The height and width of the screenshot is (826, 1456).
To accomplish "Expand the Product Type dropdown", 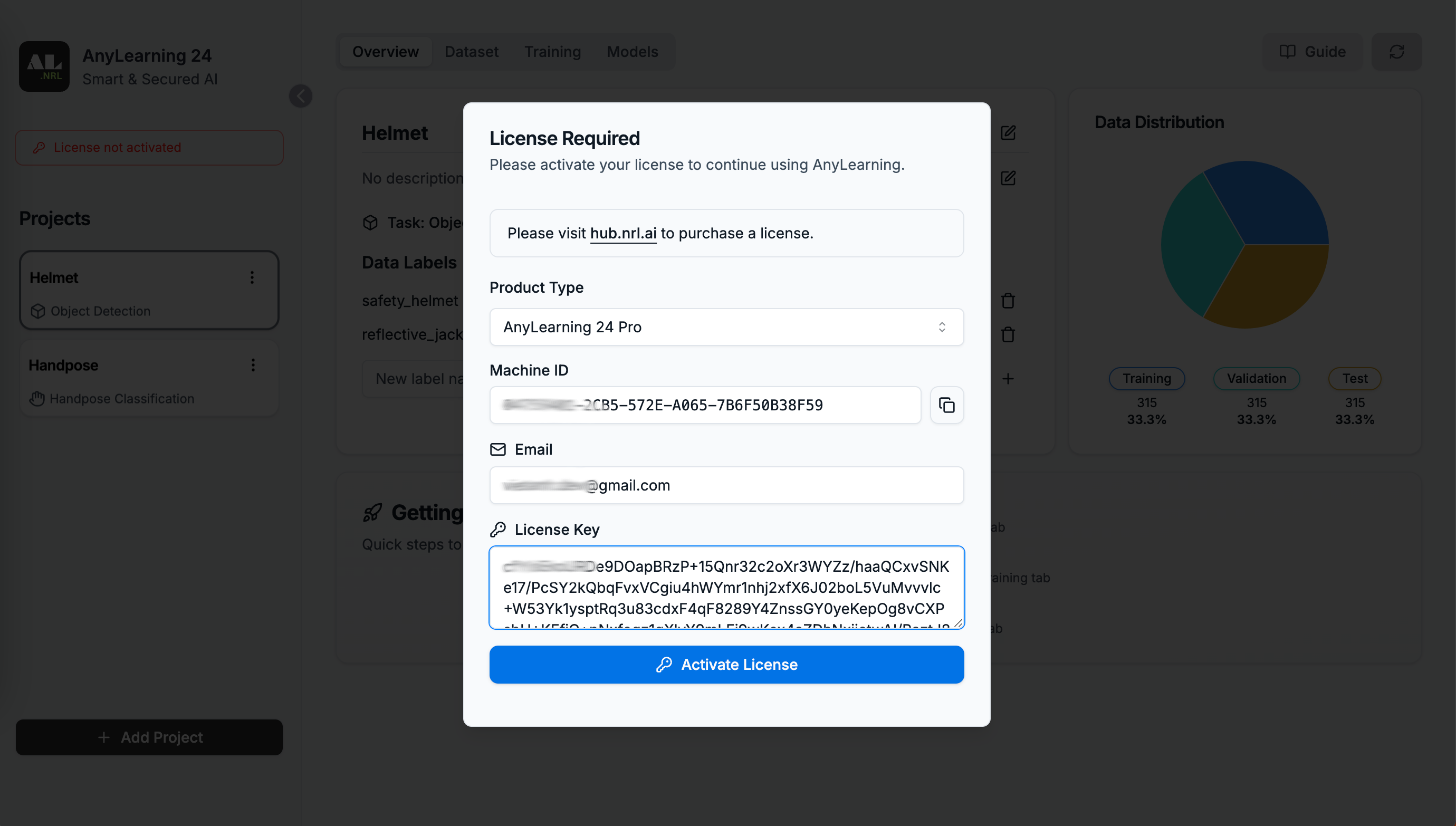I will point(726,327).
